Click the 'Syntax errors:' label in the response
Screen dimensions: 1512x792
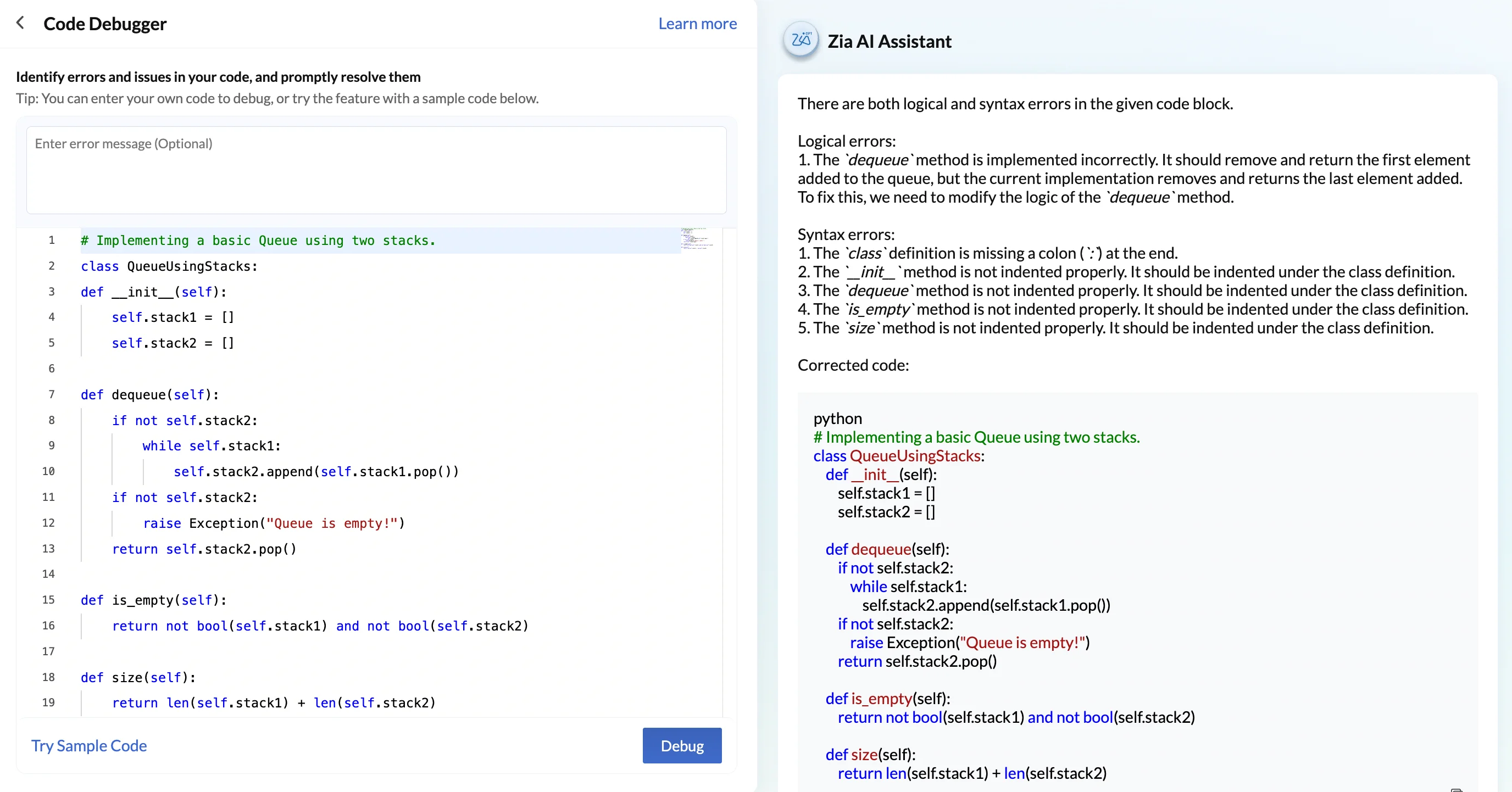pyautogui.click(x=846, y=234)
